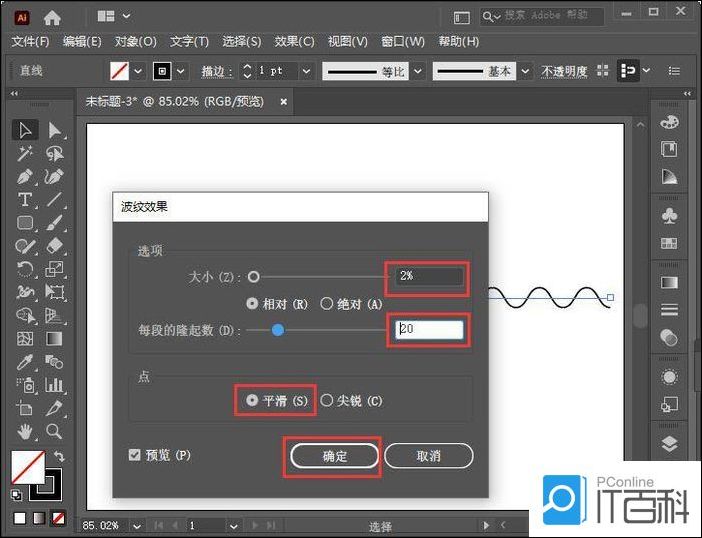Open the Color panel palette icon
This screenshot has height=538, width=702.
pyautogui.click(x=669, y=122)
